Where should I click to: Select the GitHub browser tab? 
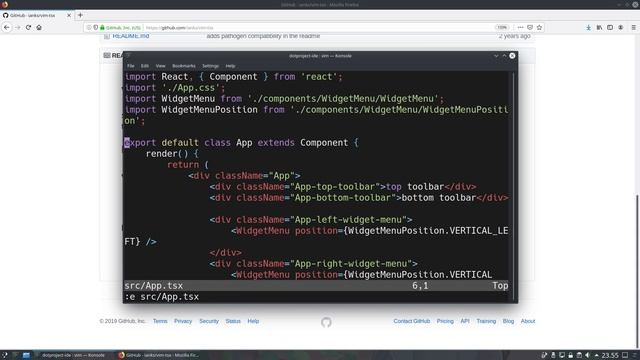coord(37,15)
